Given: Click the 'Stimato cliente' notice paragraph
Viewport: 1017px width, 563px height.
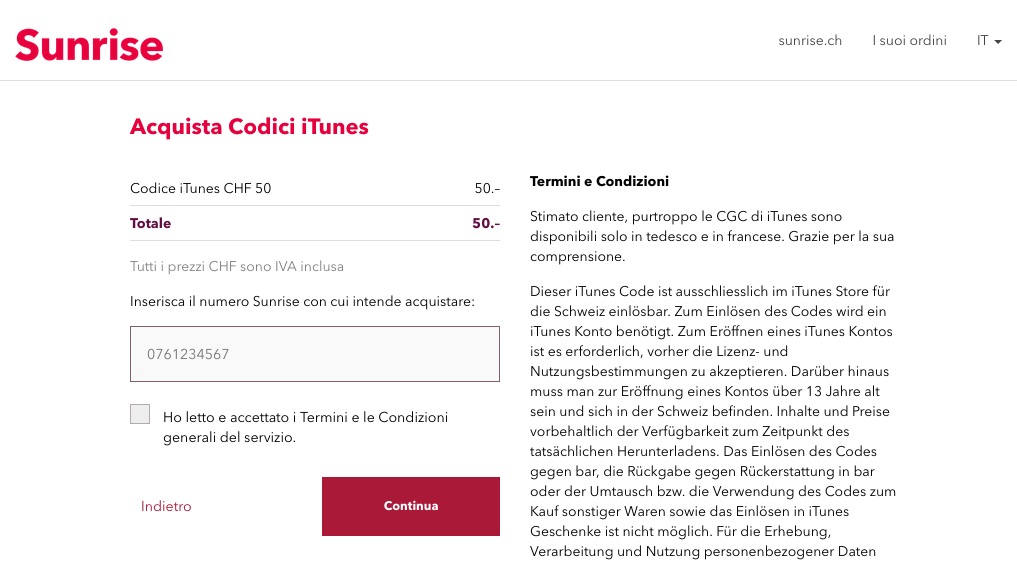Looking at the screenshot, I should coord(712,236).
